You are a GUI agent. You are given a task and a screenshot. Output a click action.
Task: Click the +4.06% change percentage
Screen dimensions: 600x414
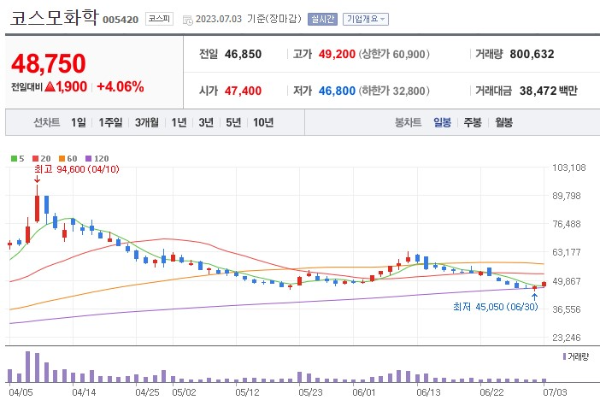tap(121, 87)
